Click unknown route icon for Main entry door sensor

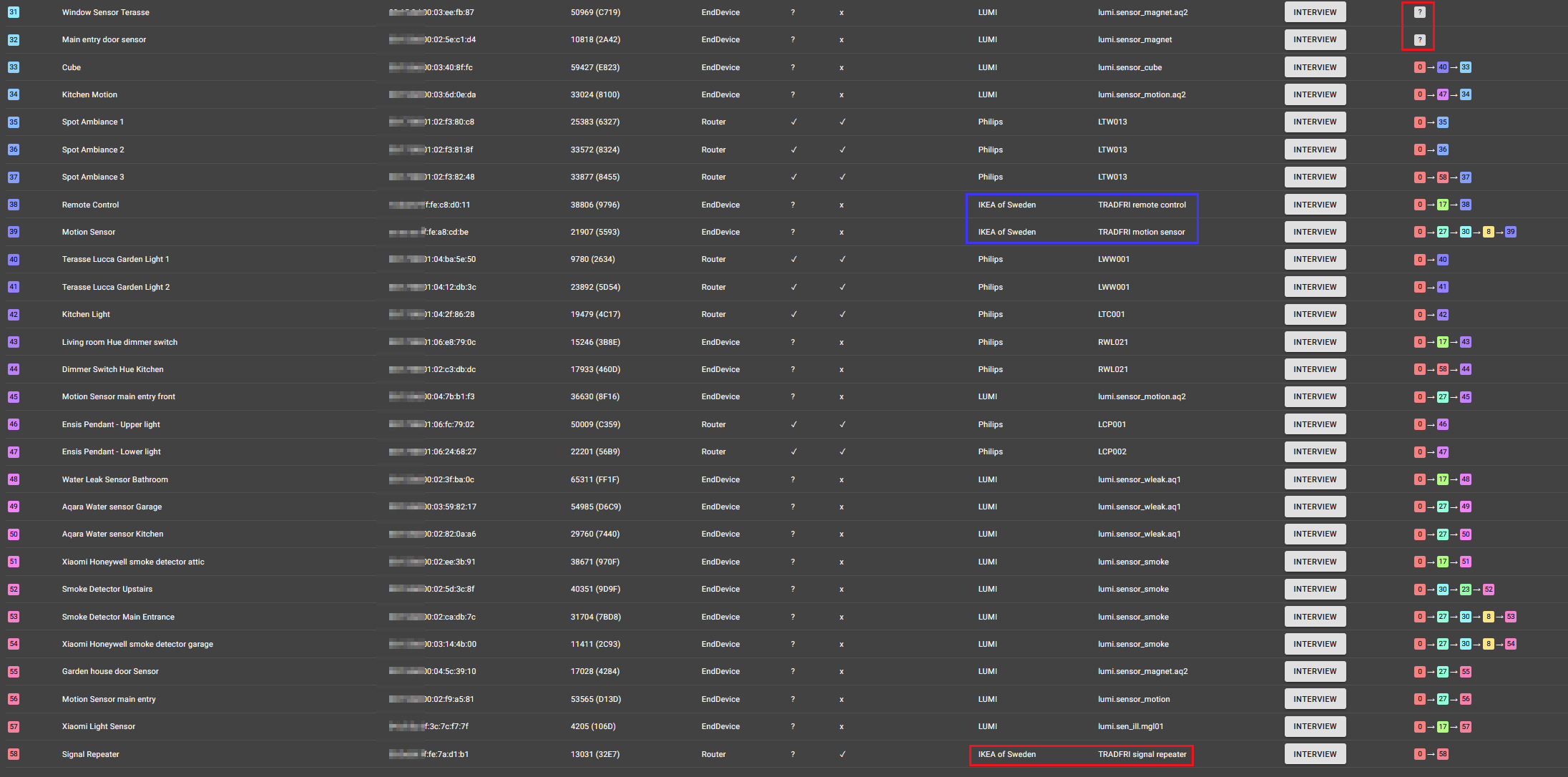click(1419, 40)
